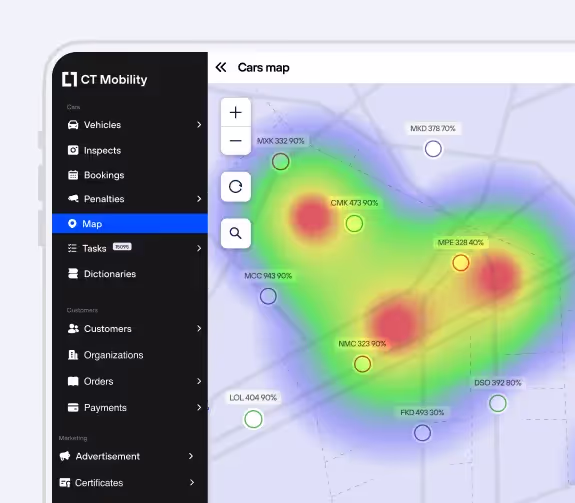Go to the Organizations page
This screenshot has width=575, height=503.
pyautogui.click(x=130, y=355)
